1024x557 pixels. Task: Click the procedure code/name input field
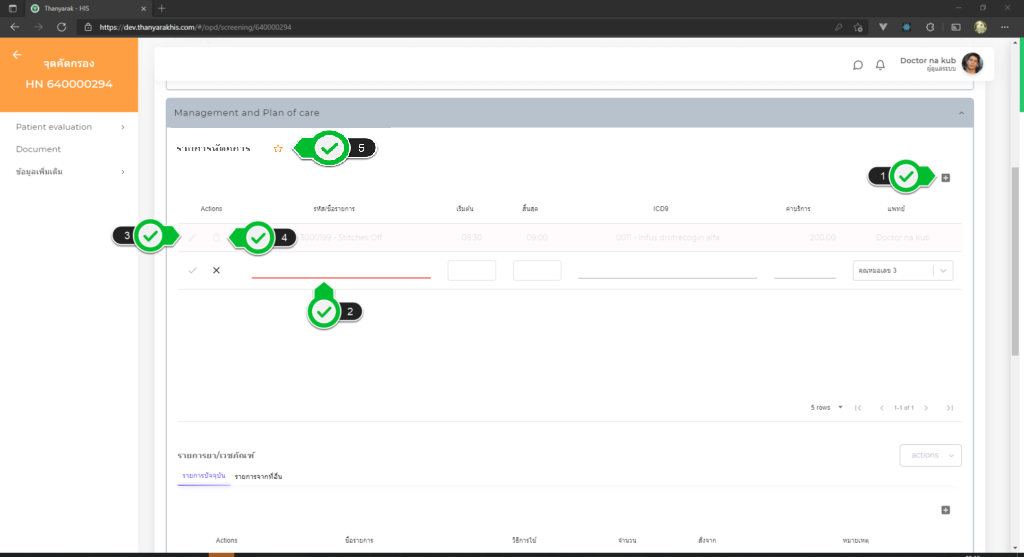coord(340,269)
